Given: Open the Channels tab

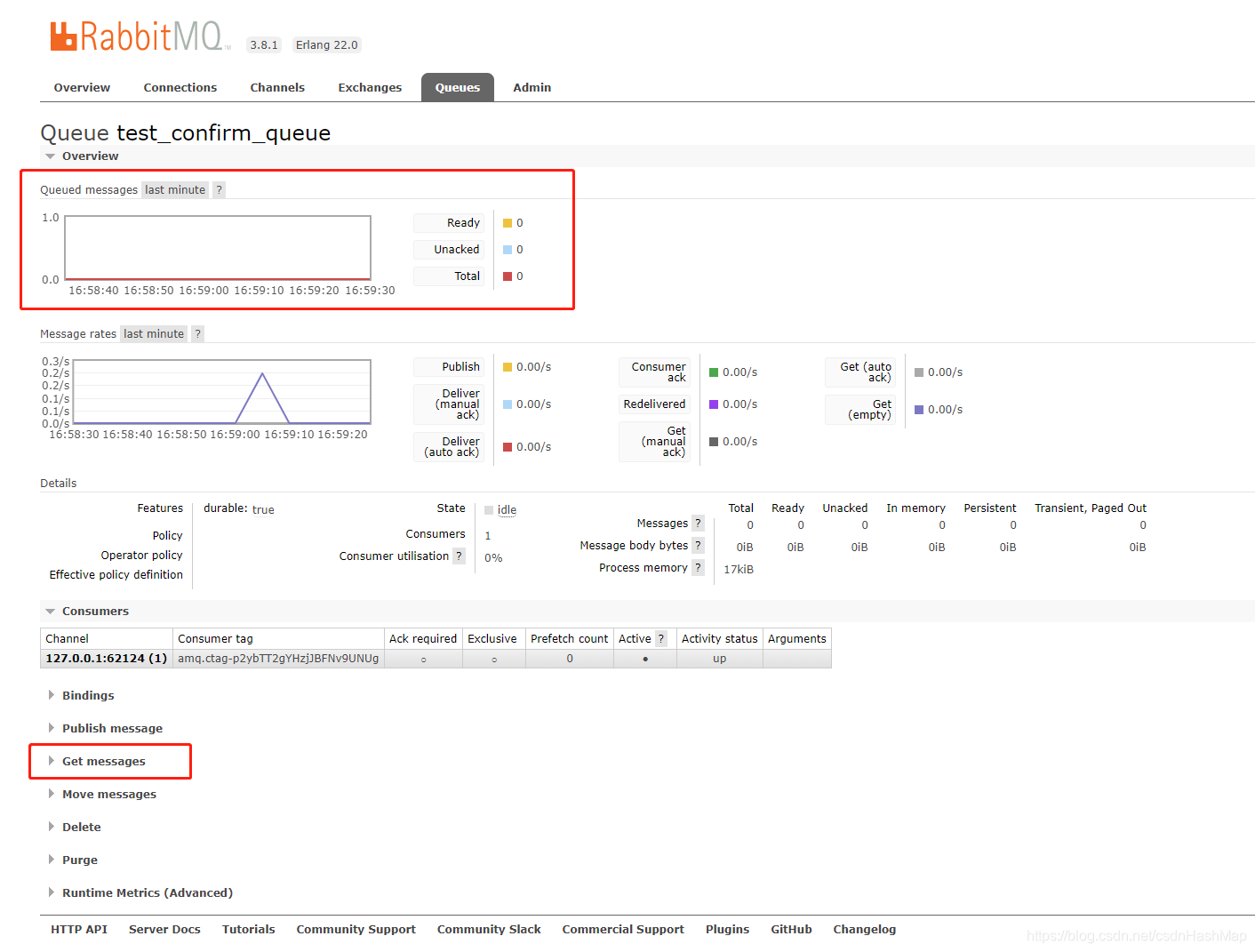Looking at the screenshot, I should click(x=277, y=87).
